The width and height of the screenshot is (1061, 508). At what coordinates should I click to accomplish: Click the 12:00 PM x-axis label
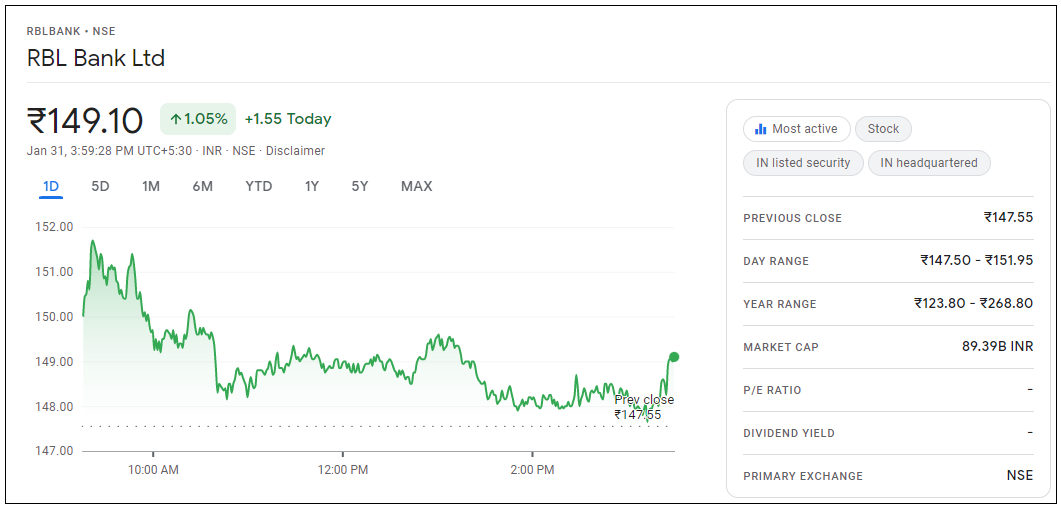(x=342, y=469)
